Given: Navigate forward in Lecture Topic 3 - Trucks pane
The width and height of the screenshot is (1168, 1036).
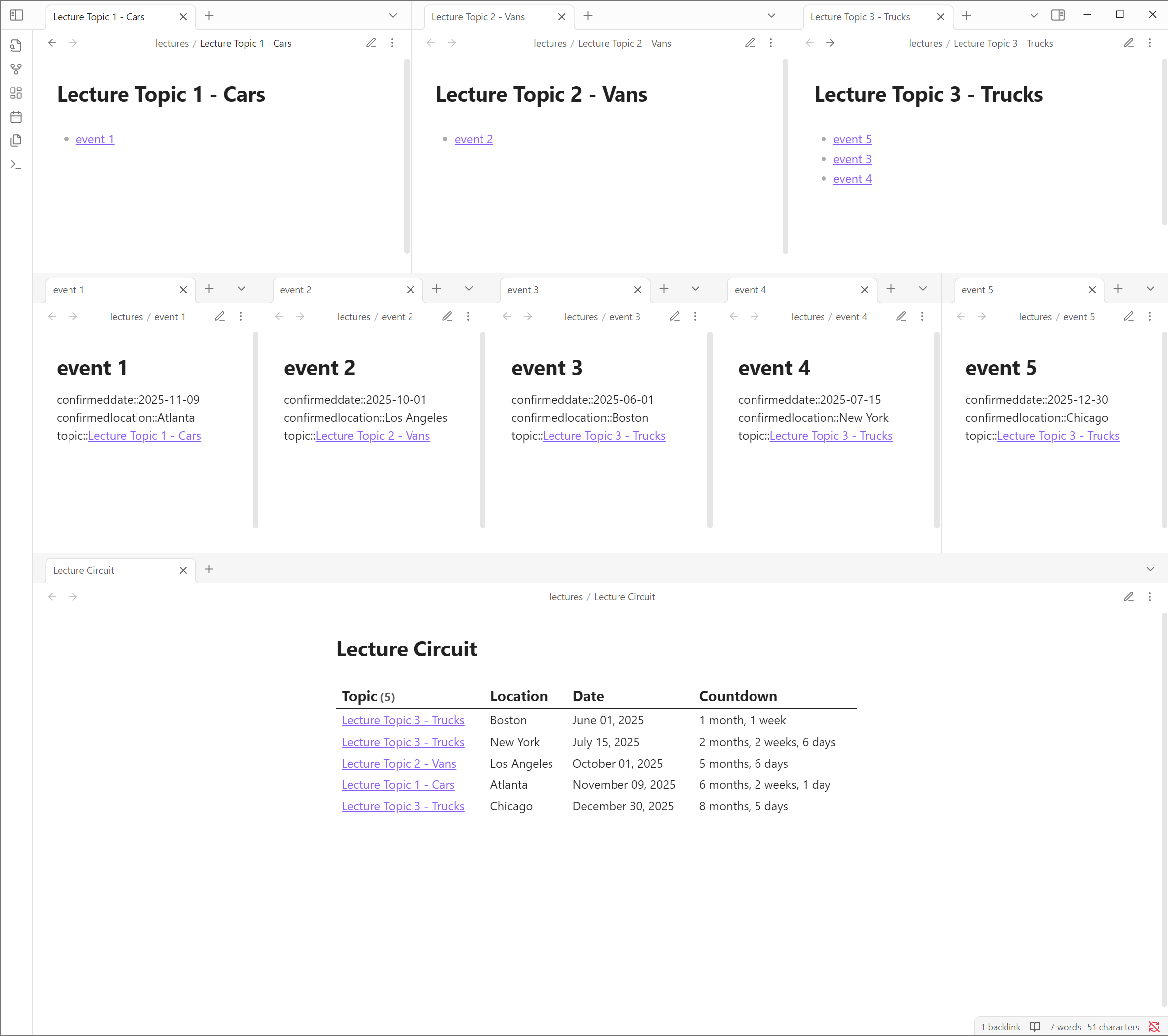Looking at the screenshot, I should (x=830, y=43).
